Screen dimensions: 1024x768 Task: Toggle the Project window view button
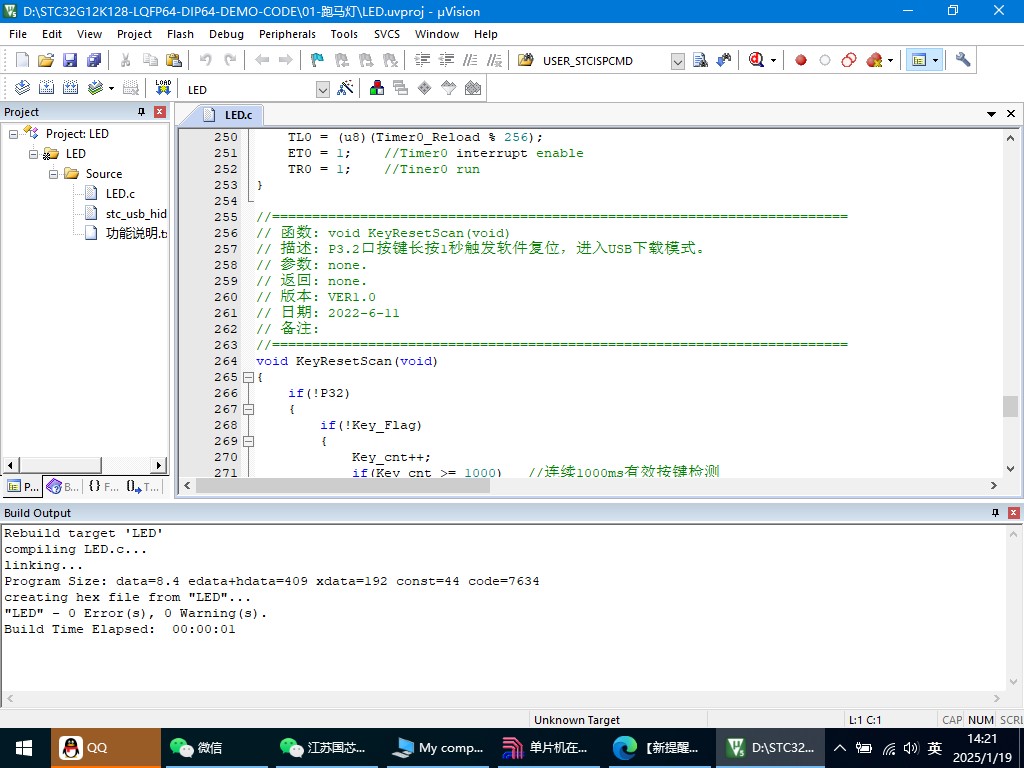[920, 60]
